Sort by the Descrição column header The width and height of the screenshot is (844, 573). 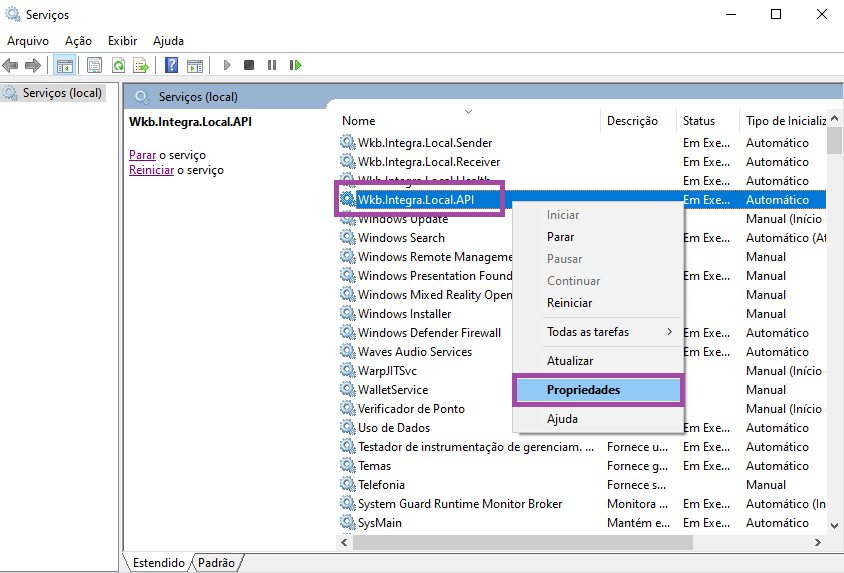(638, 121)
